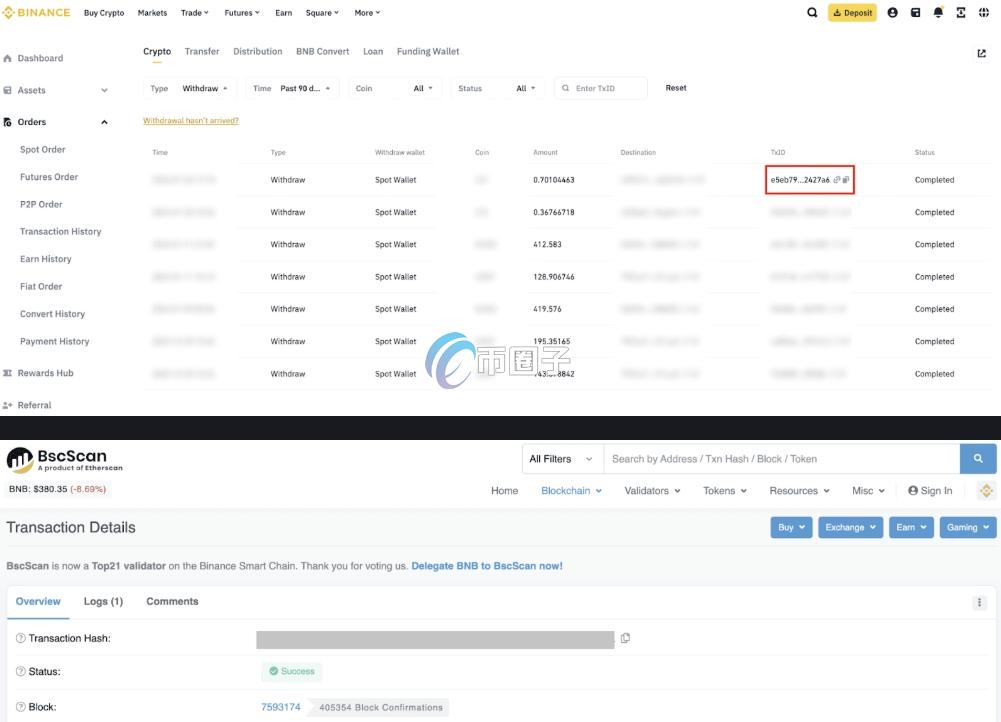1001x722 pixels.
Task: Open the Futures dropdown menu
Action: coord(242,13)
